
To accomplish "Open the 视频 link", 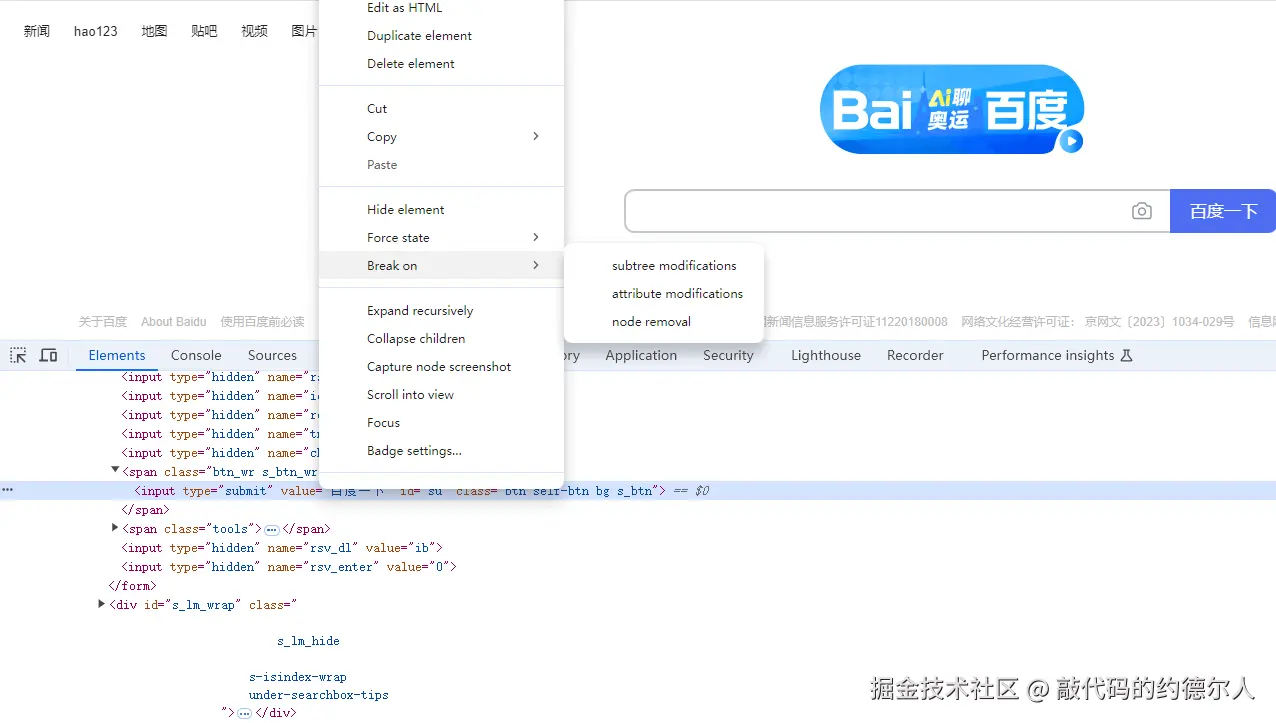I will (x=254, y=31).
